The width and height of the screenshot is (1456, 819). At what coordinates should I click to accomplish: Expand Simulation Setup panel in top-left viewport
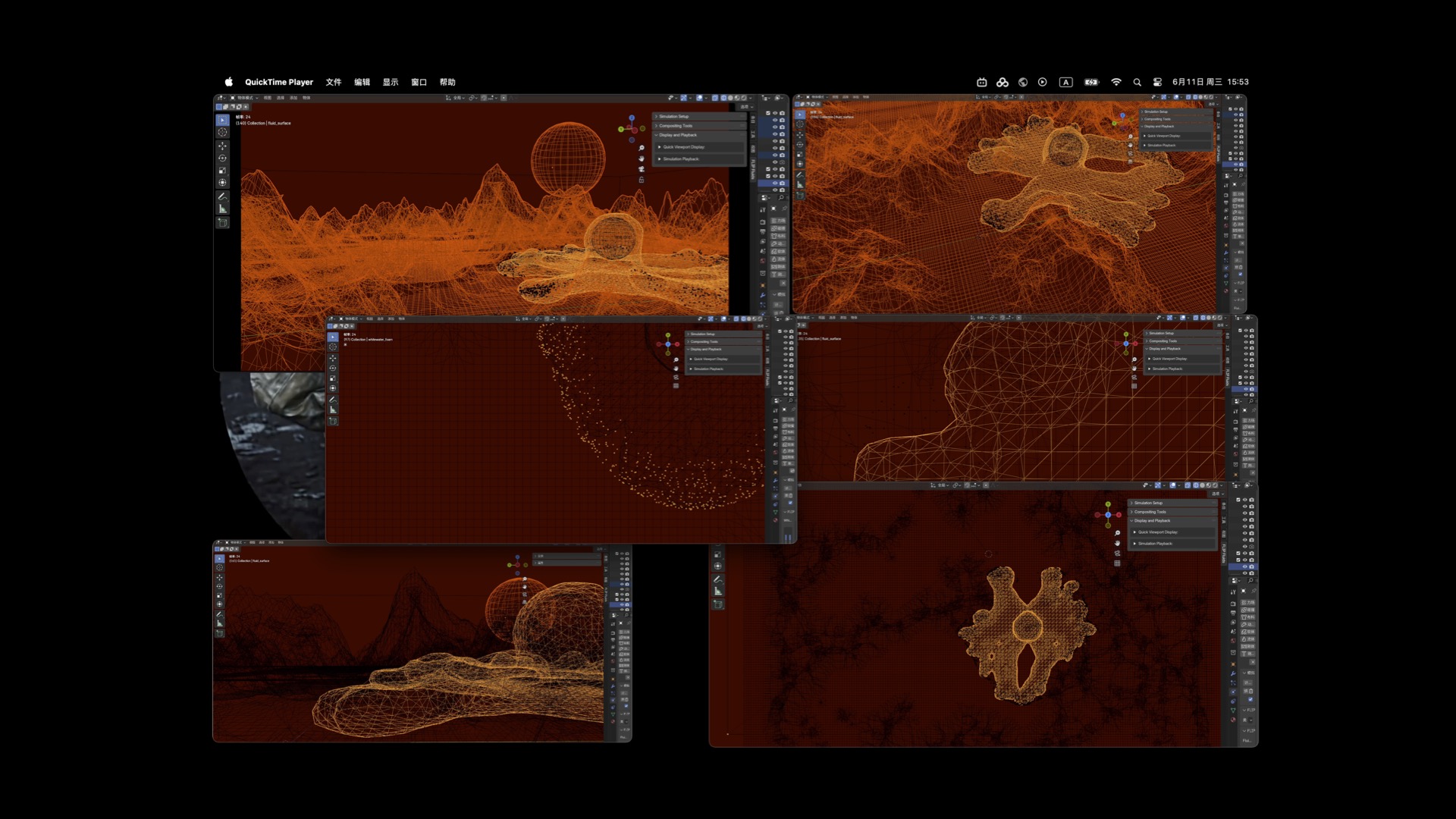click(673, 117)
